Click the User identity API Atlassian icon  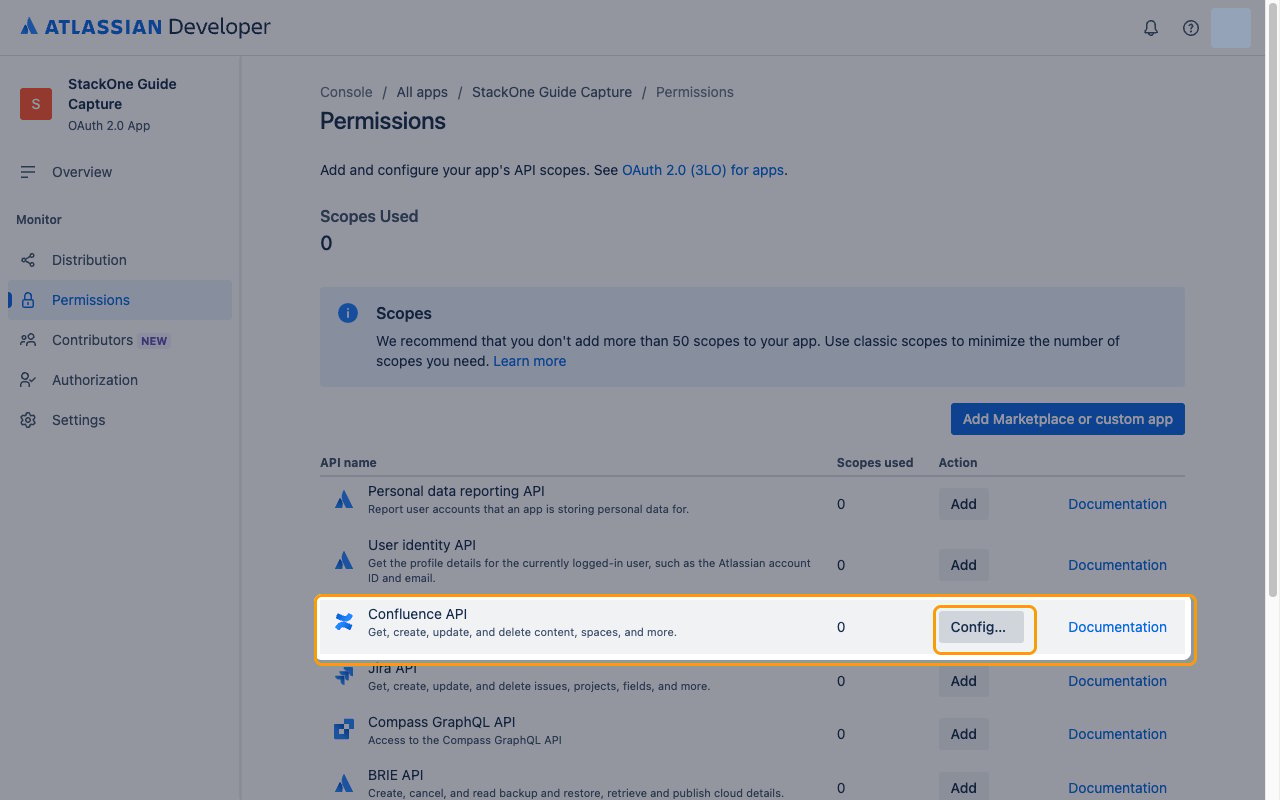[344, 560]
